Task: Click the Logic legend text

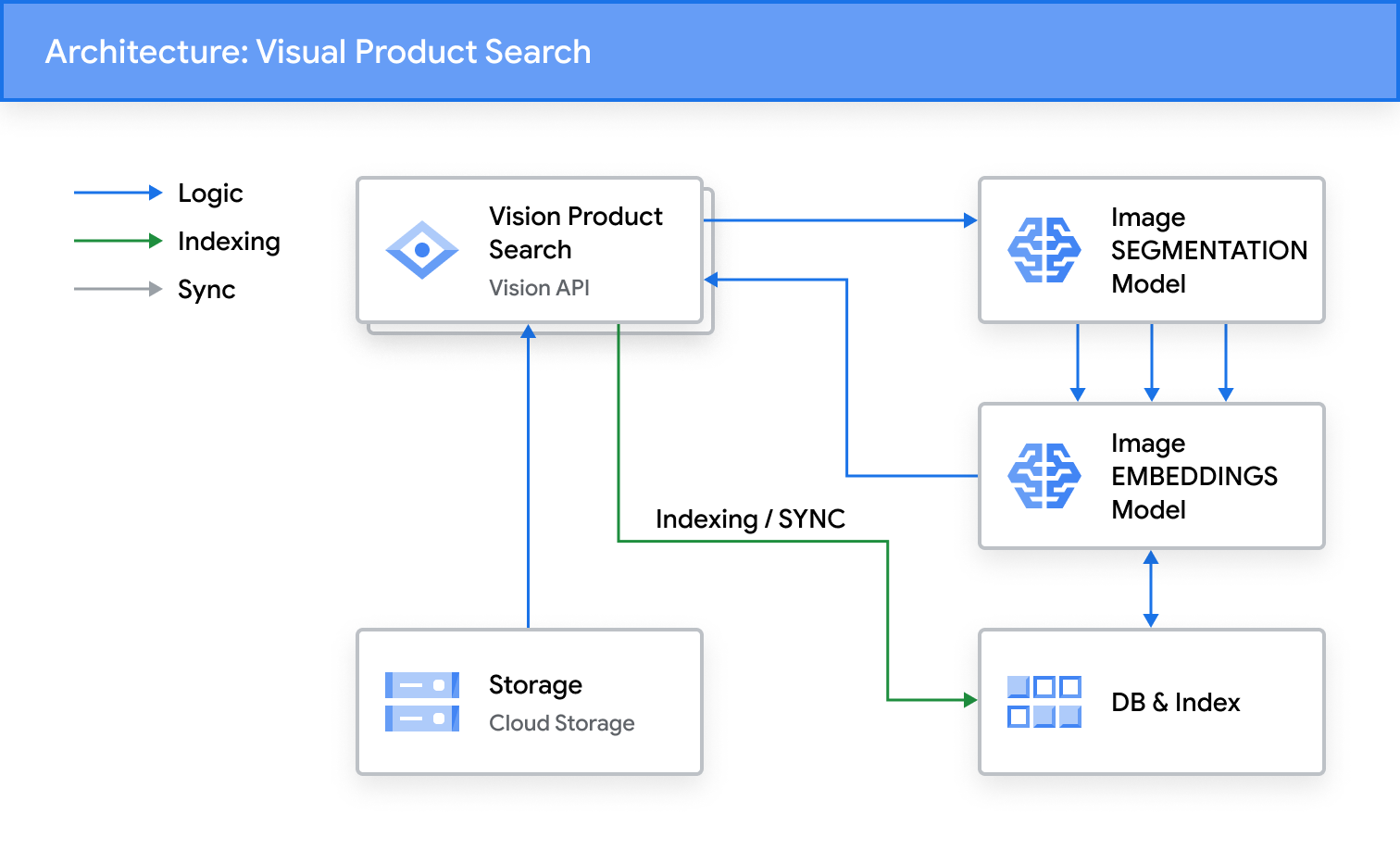Action: pyautogui.click(x=210, y=194)
